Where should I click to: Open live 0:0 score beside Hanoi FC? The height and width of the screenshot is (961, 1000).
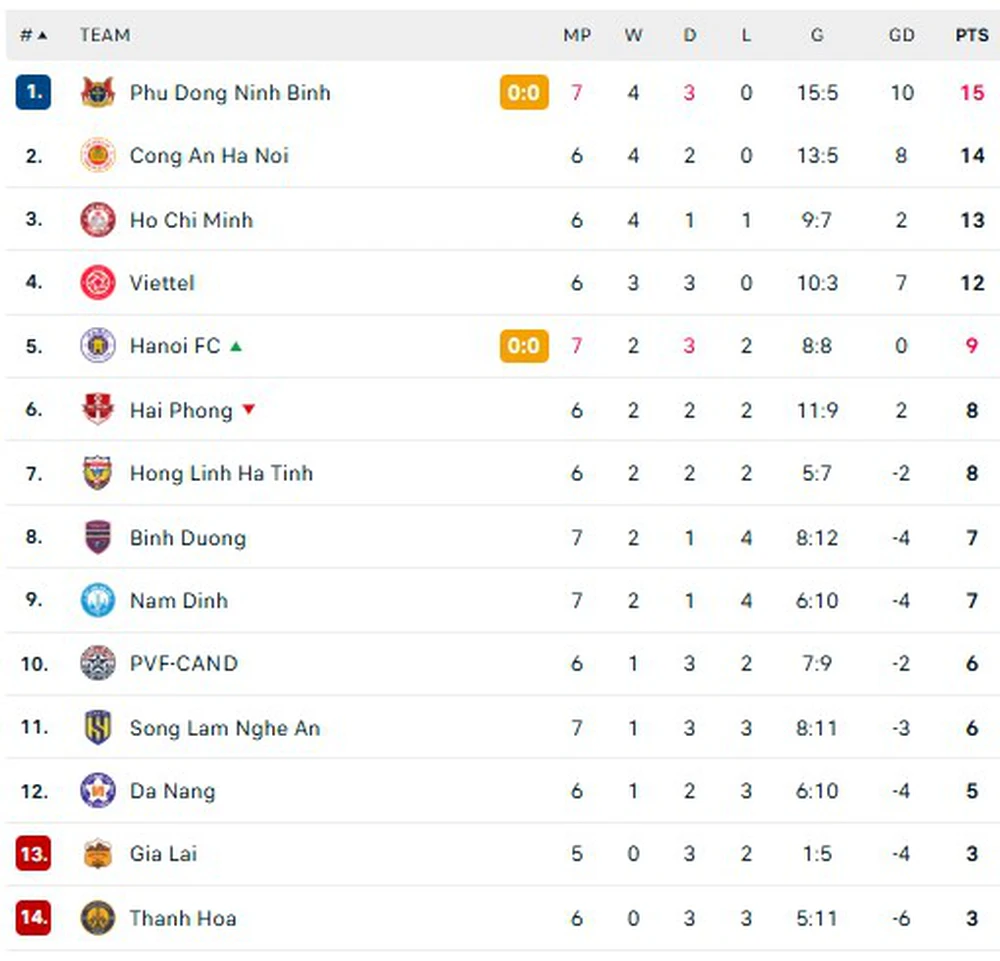[524, 347]
